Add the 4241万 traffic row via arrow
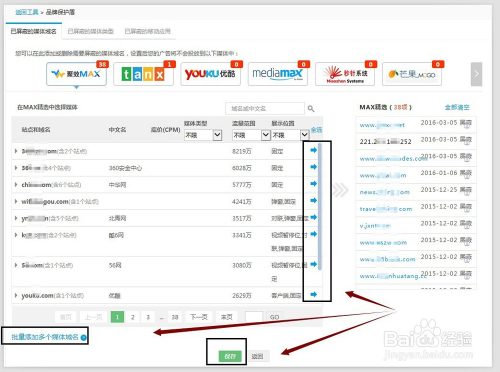Viewport: 500px width, 372px height. [313, 200]
